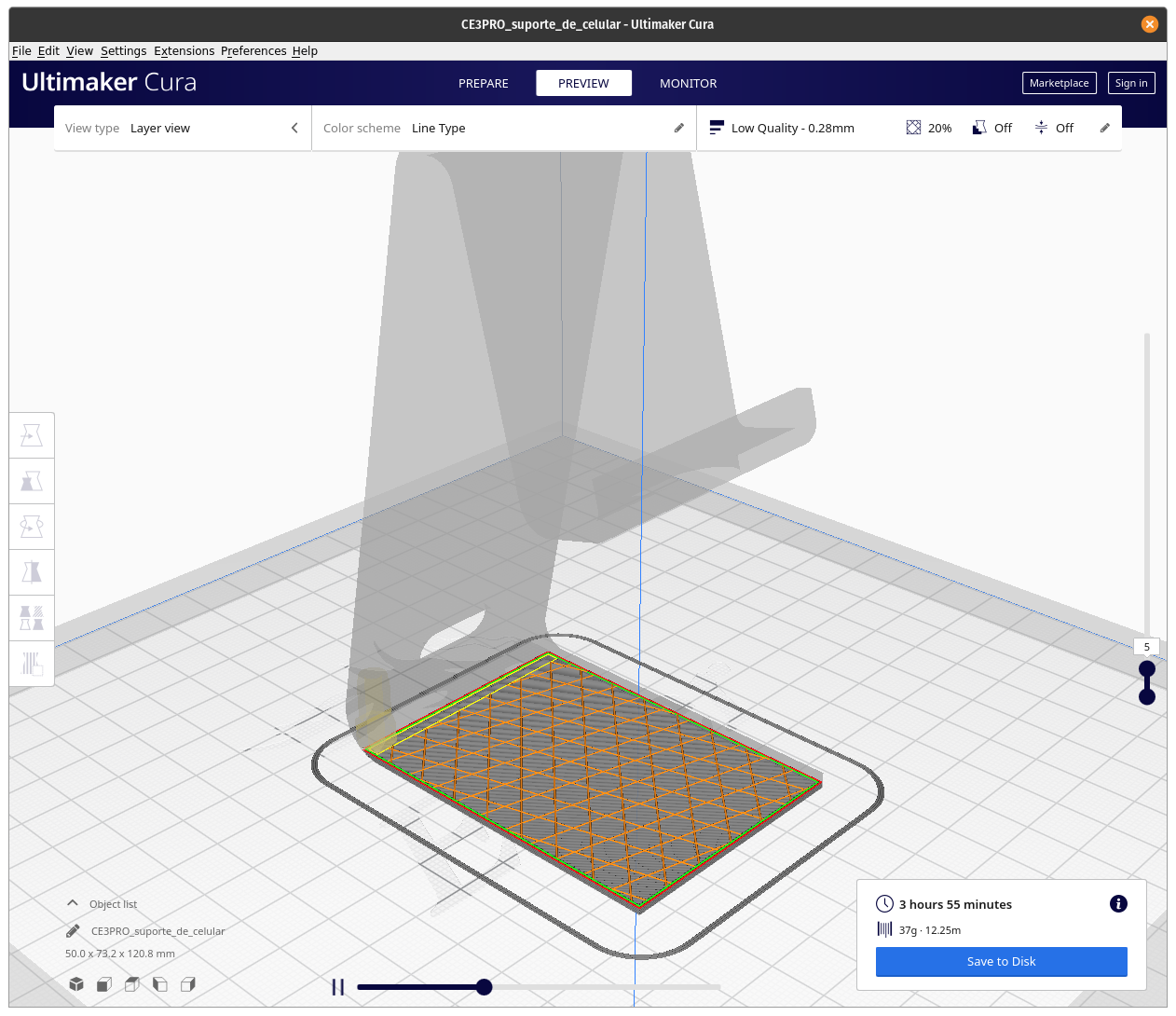Open the Help menu

pos(305,50)
